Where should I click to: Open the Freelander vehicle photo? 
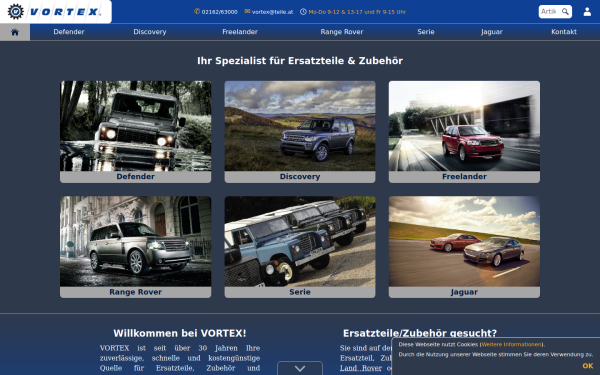click(464, 126)
